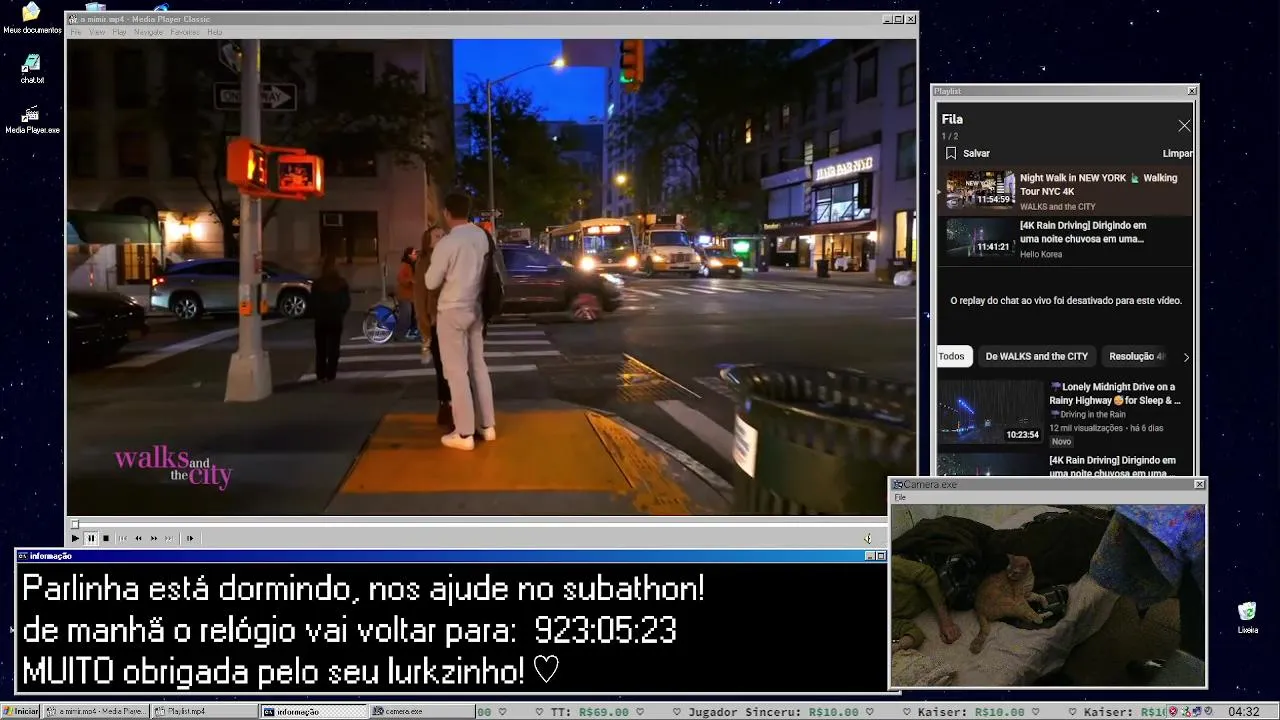The image size is (1280, 720).
Task: Switch to the informação taskbar button
Action: tap(313, 711)
